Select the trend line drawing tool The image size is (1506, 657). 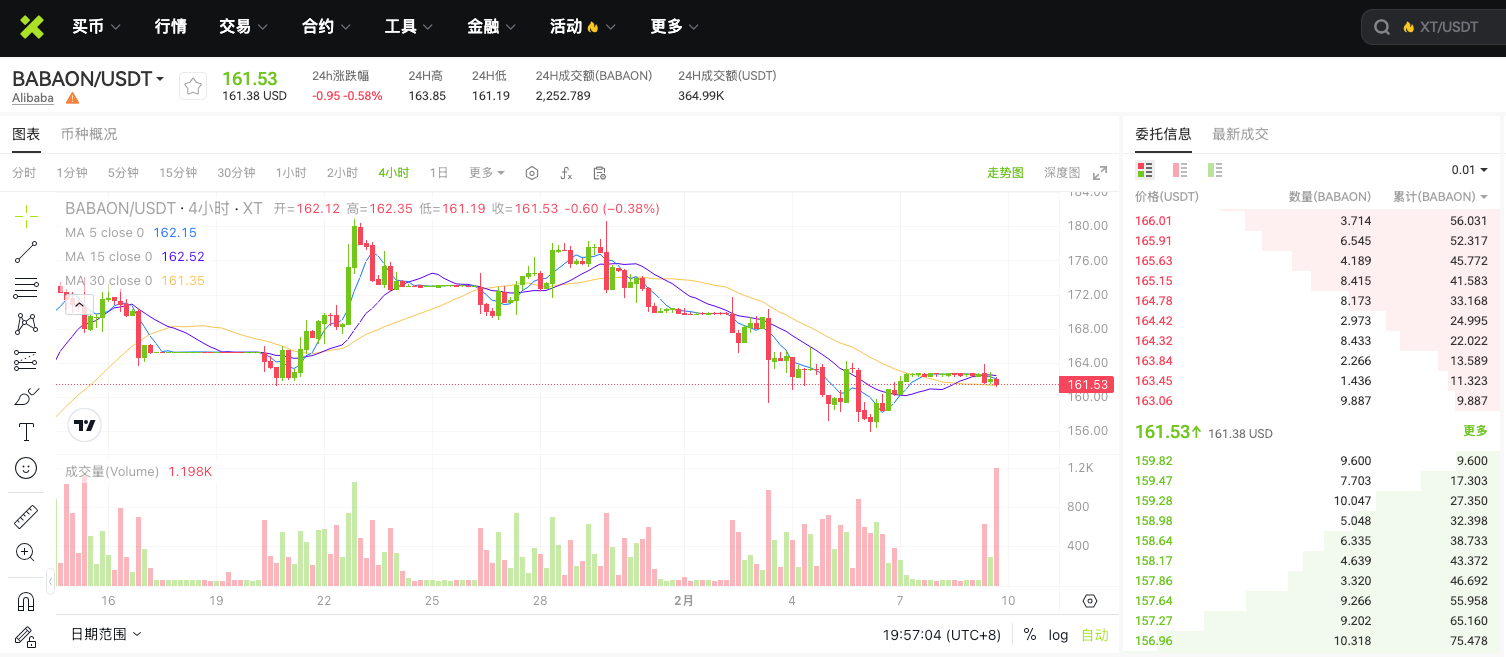pyautogui.click(x=26, y=252)
